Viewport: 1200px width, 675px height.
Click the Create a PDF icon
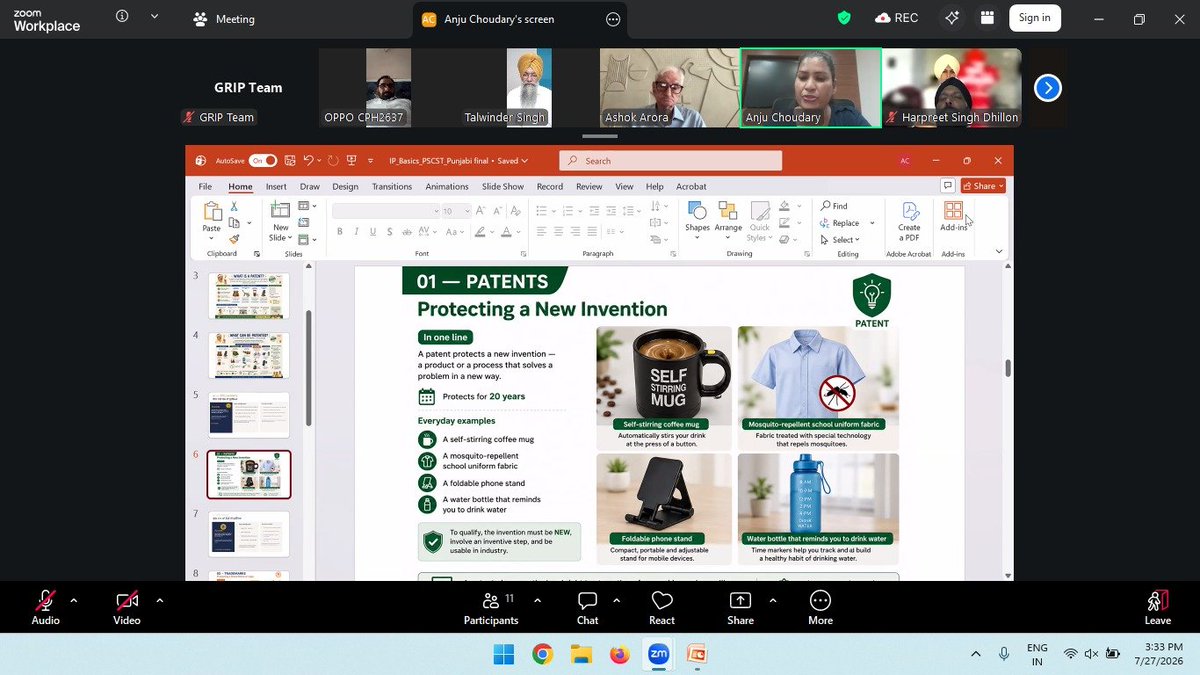[x=910, y=211]
